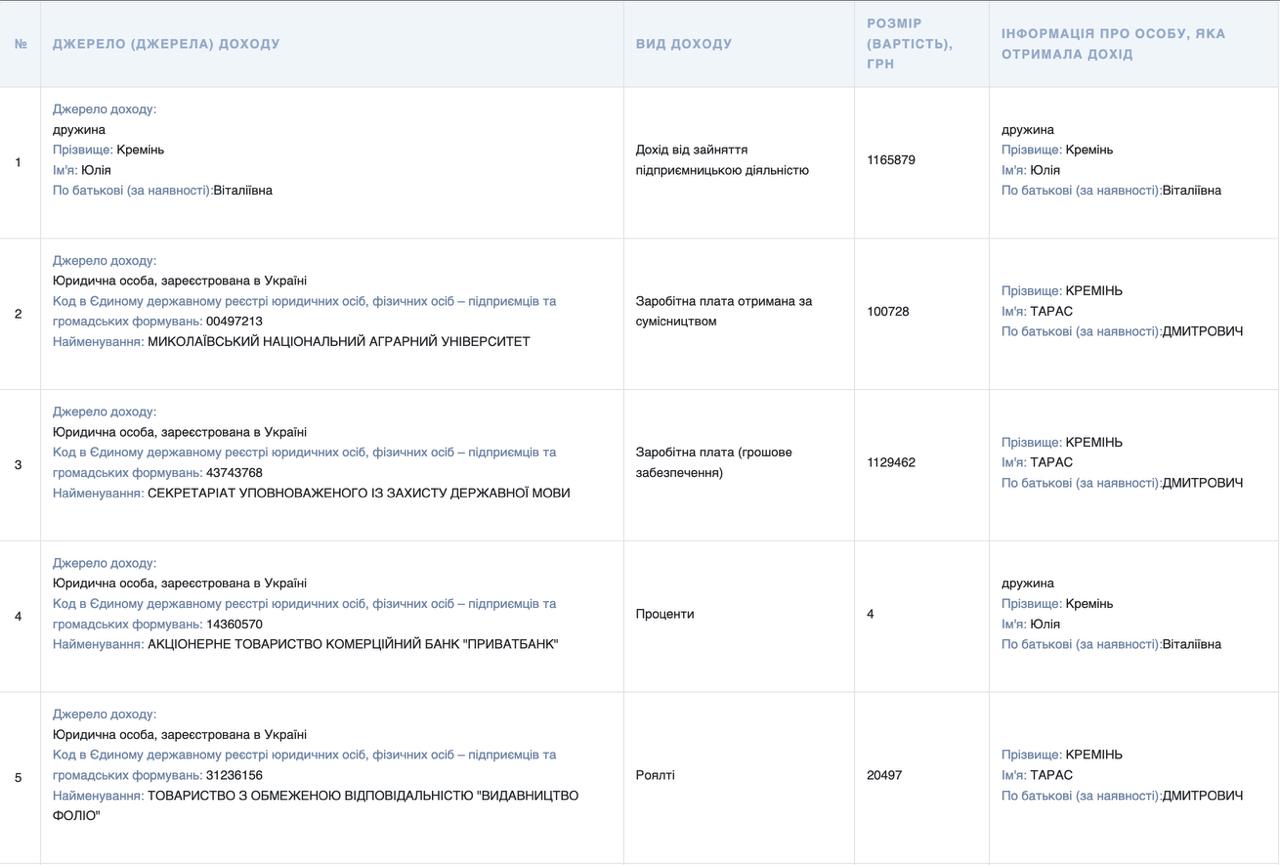Viewport: 1280px width, 865px height.
Task: Click the "Роялті" income type cell
Action: tap(655, 775)
